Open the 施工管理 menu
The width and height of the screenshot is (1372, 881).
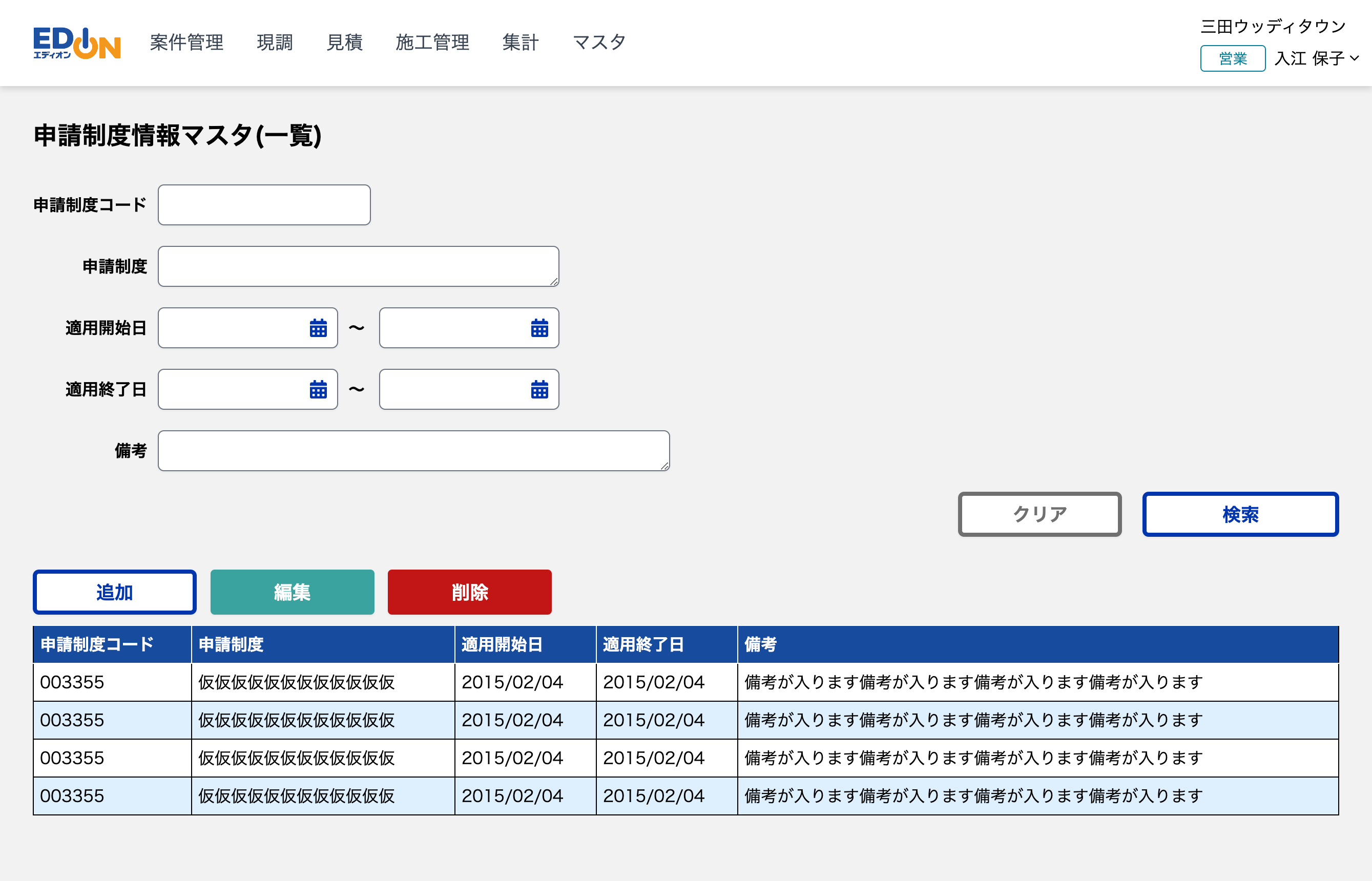tap(432, 43)
